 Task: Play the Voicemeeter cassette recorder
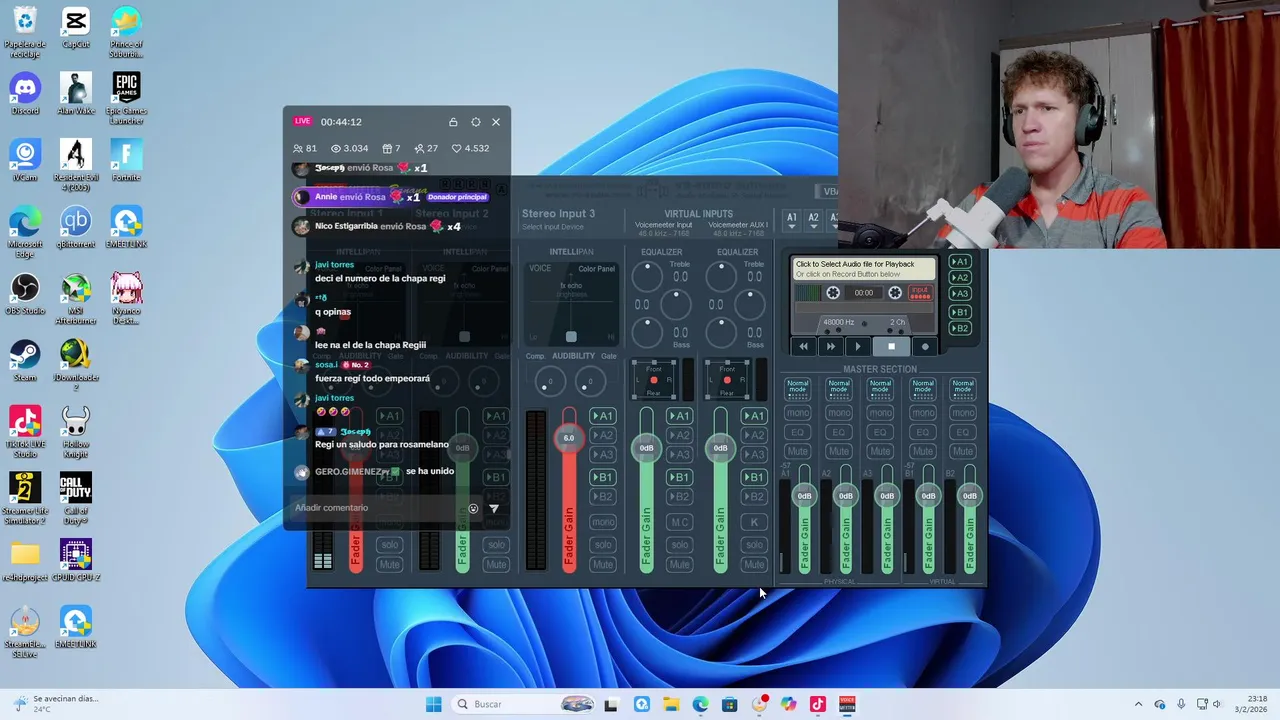(857, 346)
